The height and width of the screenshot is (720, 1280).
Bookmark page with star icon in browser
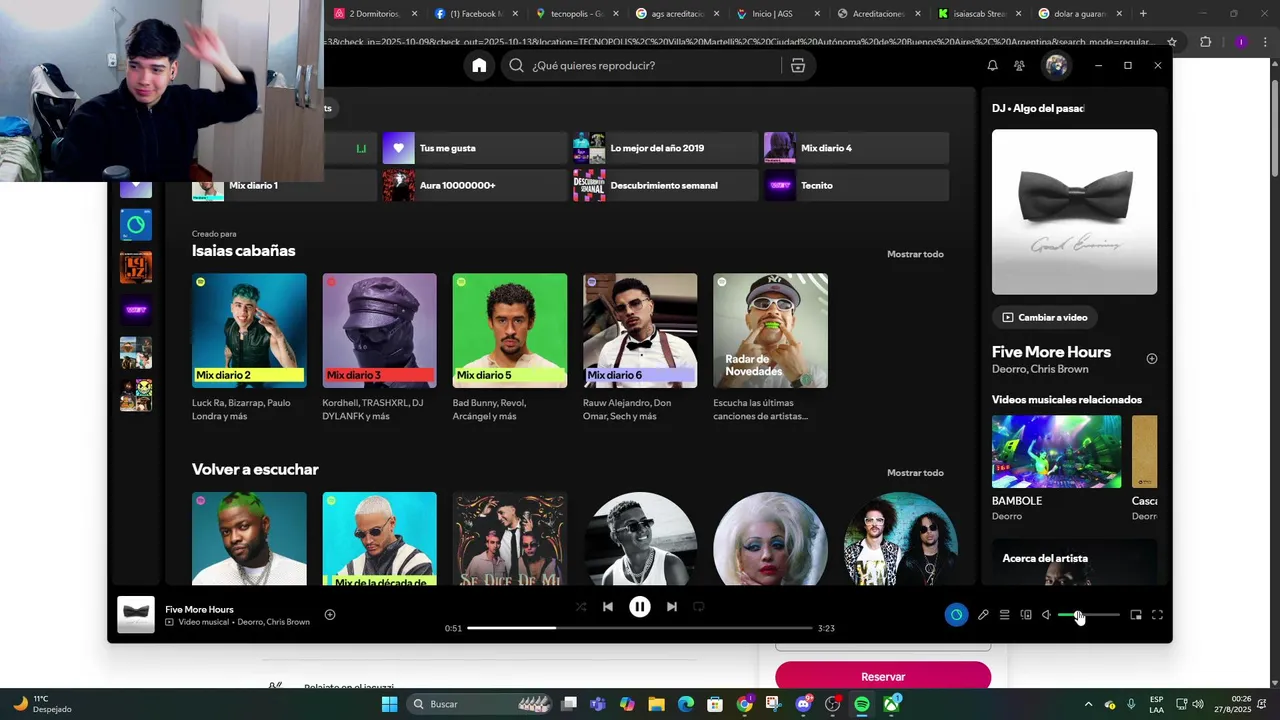(1172, 42)
